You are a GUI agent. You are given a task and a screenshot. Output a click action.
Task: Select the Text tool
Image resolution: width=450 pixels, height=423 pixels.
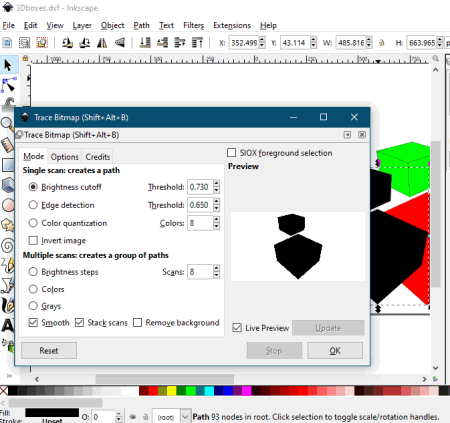point(7,325)
